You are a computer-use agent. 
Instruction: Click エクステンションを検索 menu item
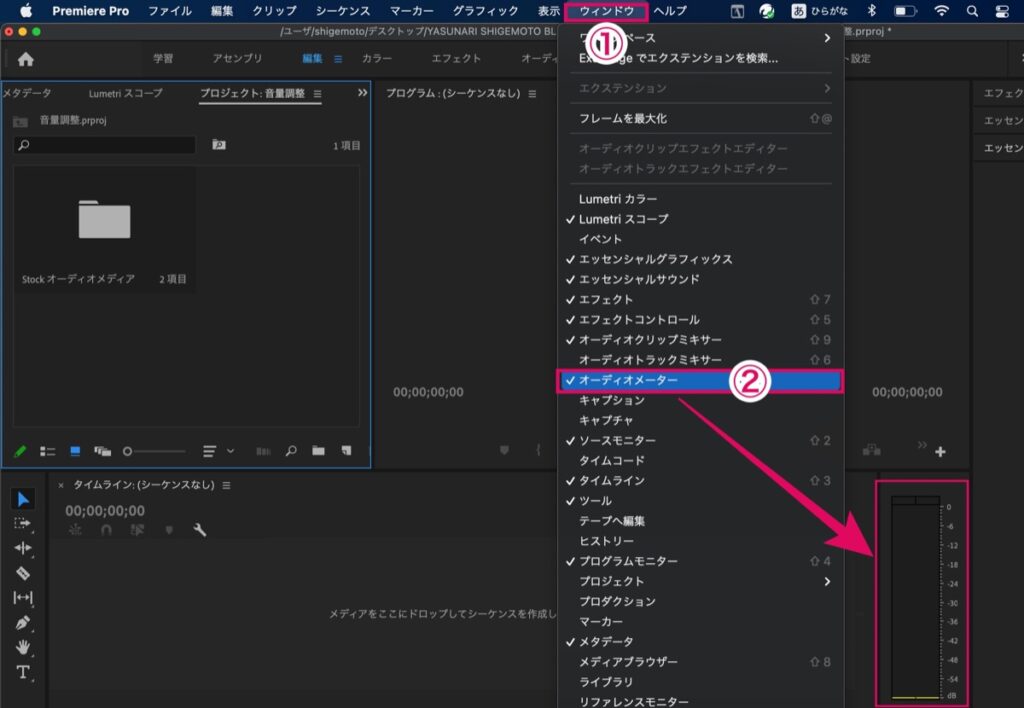[x=700, y=58]
